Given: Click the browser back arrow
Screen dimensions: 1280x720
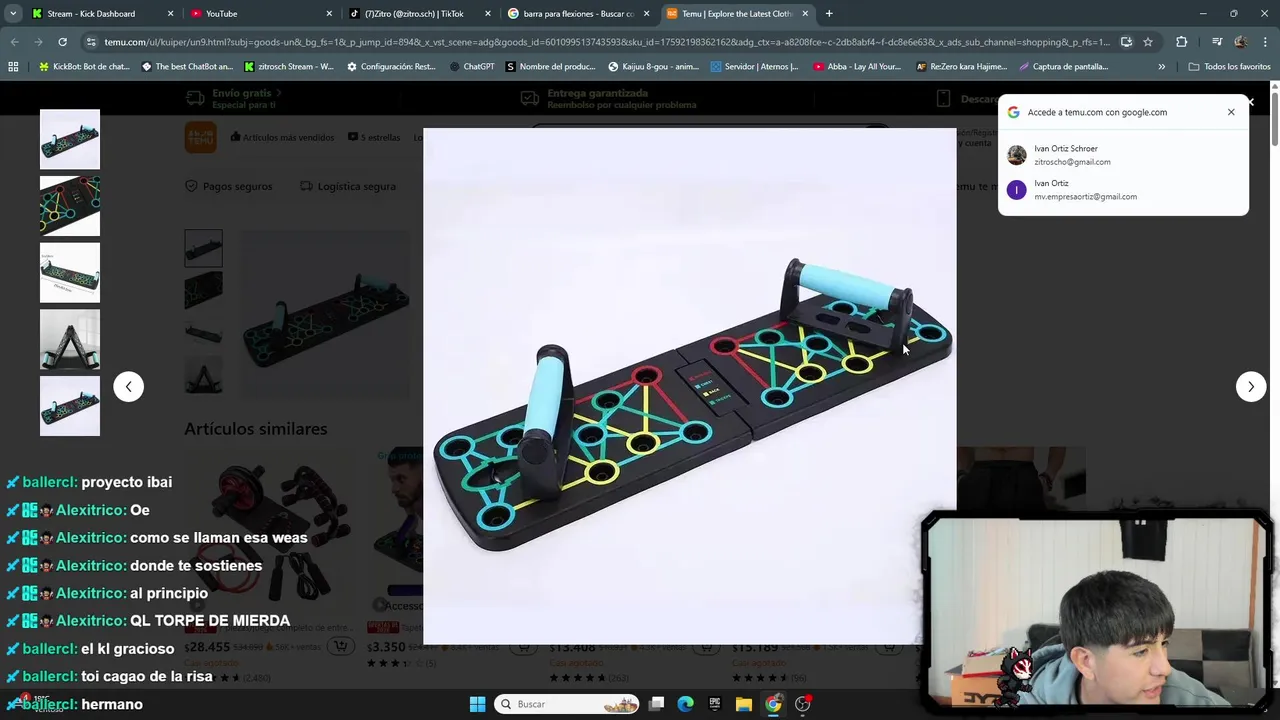Looking at the screenshot, I should tap(14, 42).
